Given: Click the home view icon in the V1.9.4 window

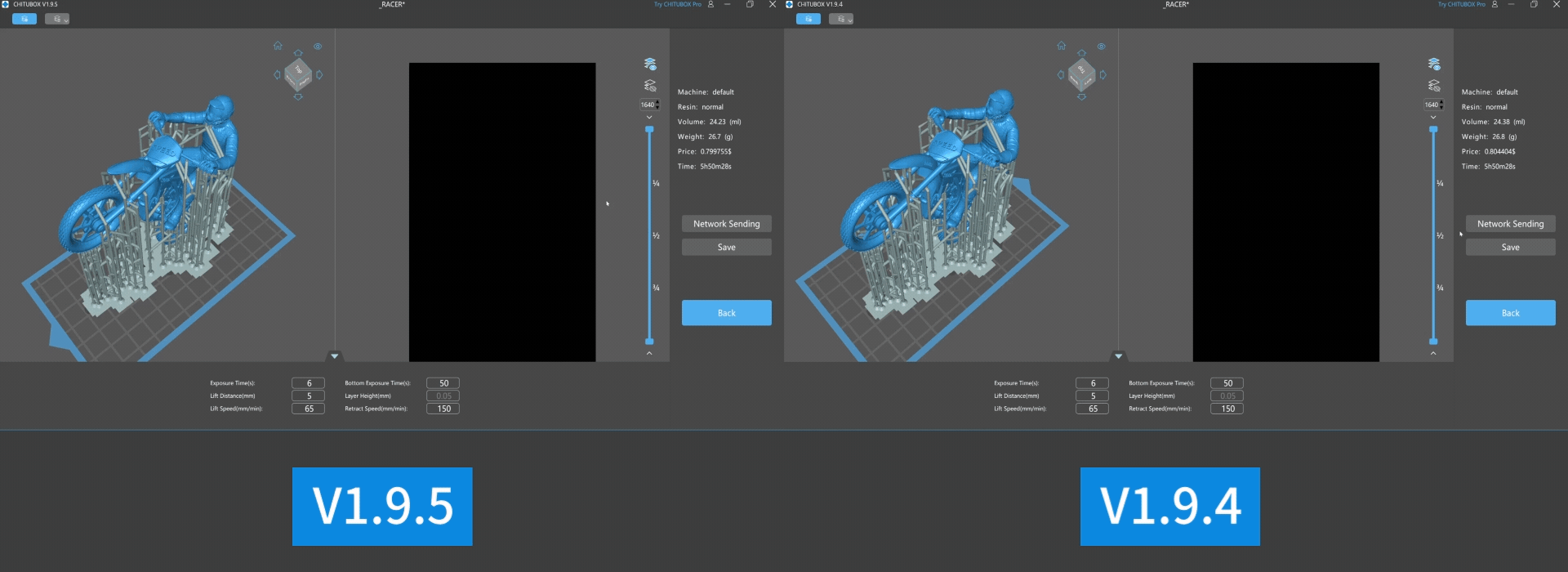Looking at the screenshot, I should (x=1062, y=46).
